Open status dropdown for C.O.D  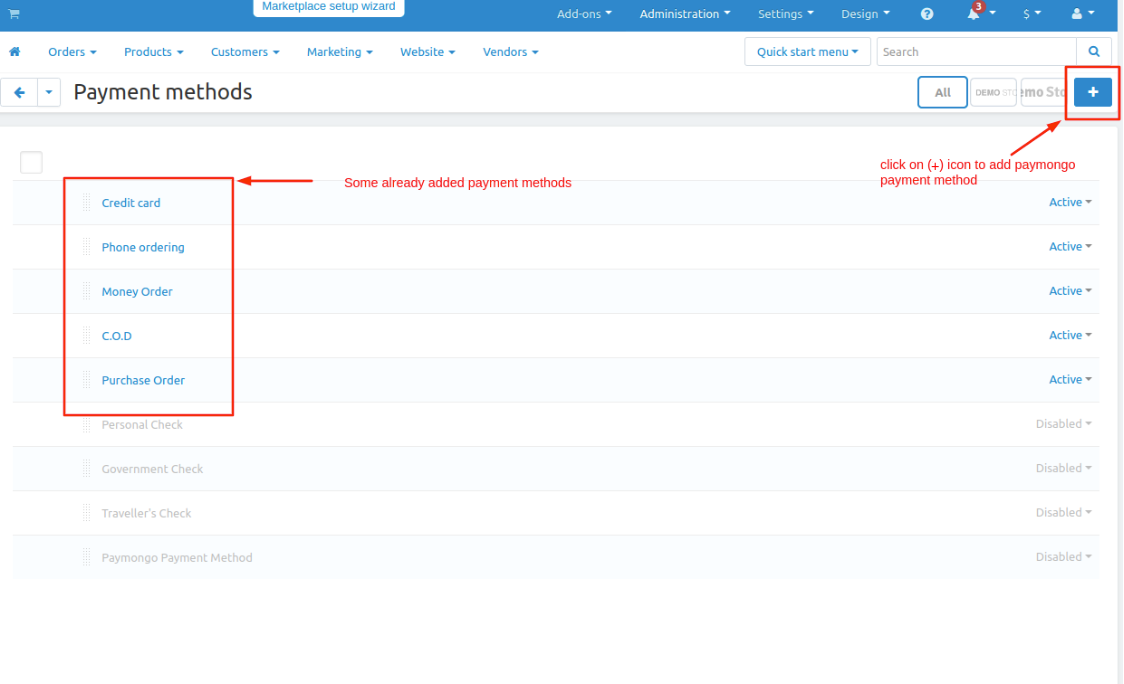[x=1070, y=336]
